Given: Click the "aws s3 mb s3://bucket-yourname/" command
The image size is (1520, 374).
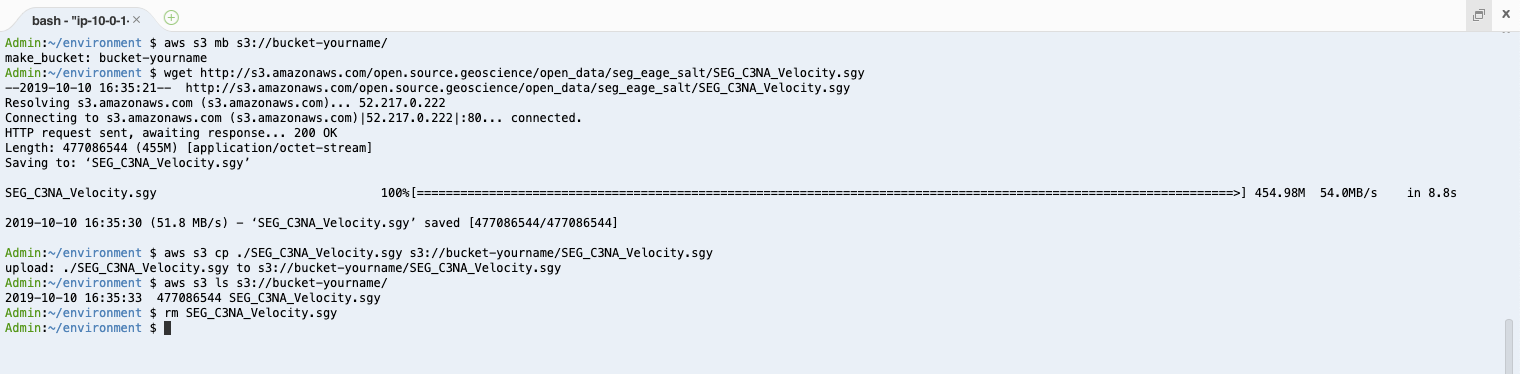Looking at the screenshot, I should point(276,43).
